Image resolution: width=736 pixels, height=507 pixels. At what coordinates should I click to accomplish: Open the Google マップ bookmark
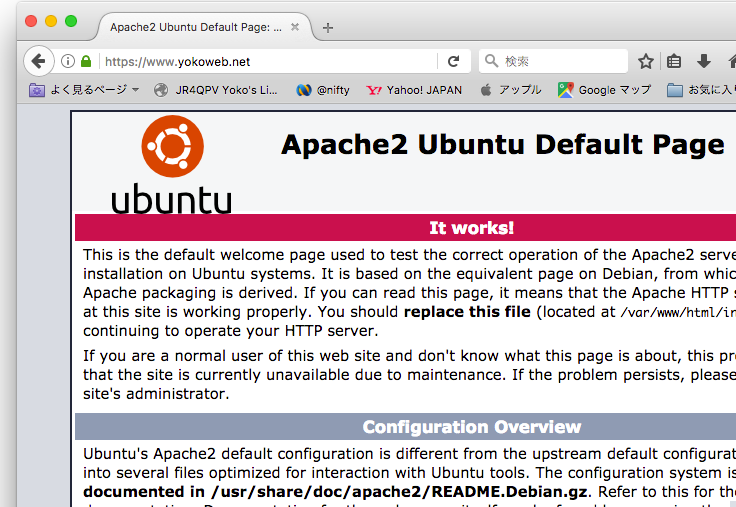point(605,90)
